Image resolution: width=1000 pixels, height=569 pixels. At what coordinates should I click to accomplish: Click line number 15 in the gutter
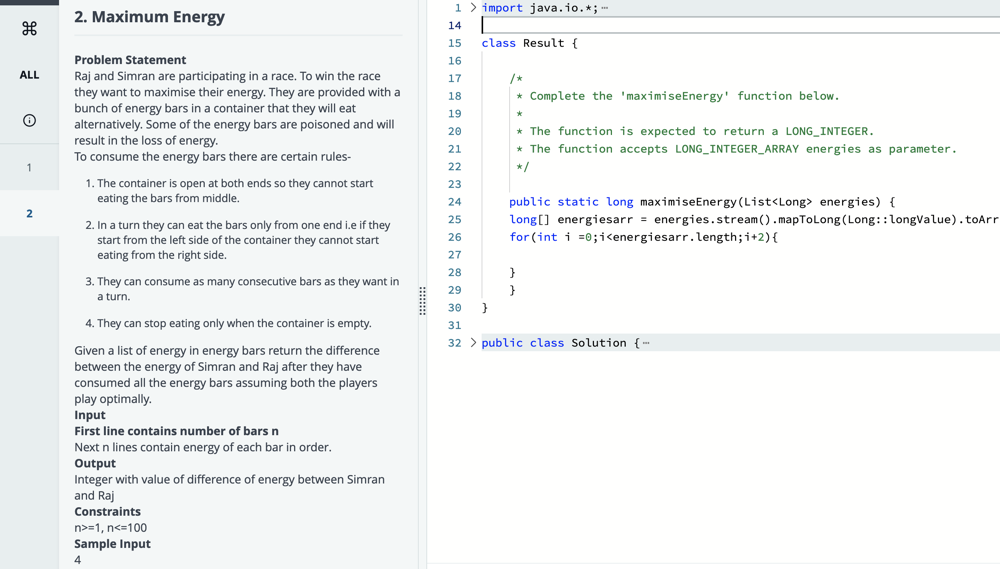coord(454,43)
